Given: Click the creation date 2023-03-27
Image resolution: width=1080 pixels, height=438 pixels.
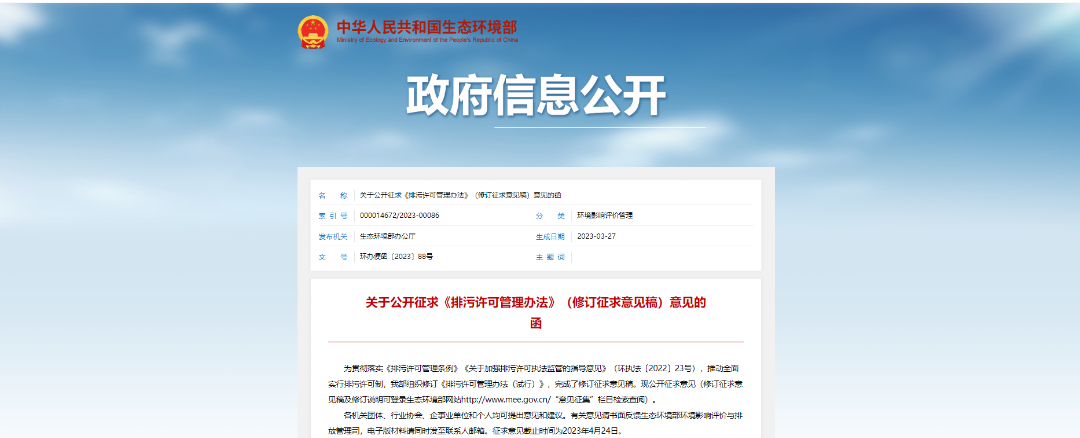Looking at the screenshot, I should pyautogui.click(x=596, y=236).
